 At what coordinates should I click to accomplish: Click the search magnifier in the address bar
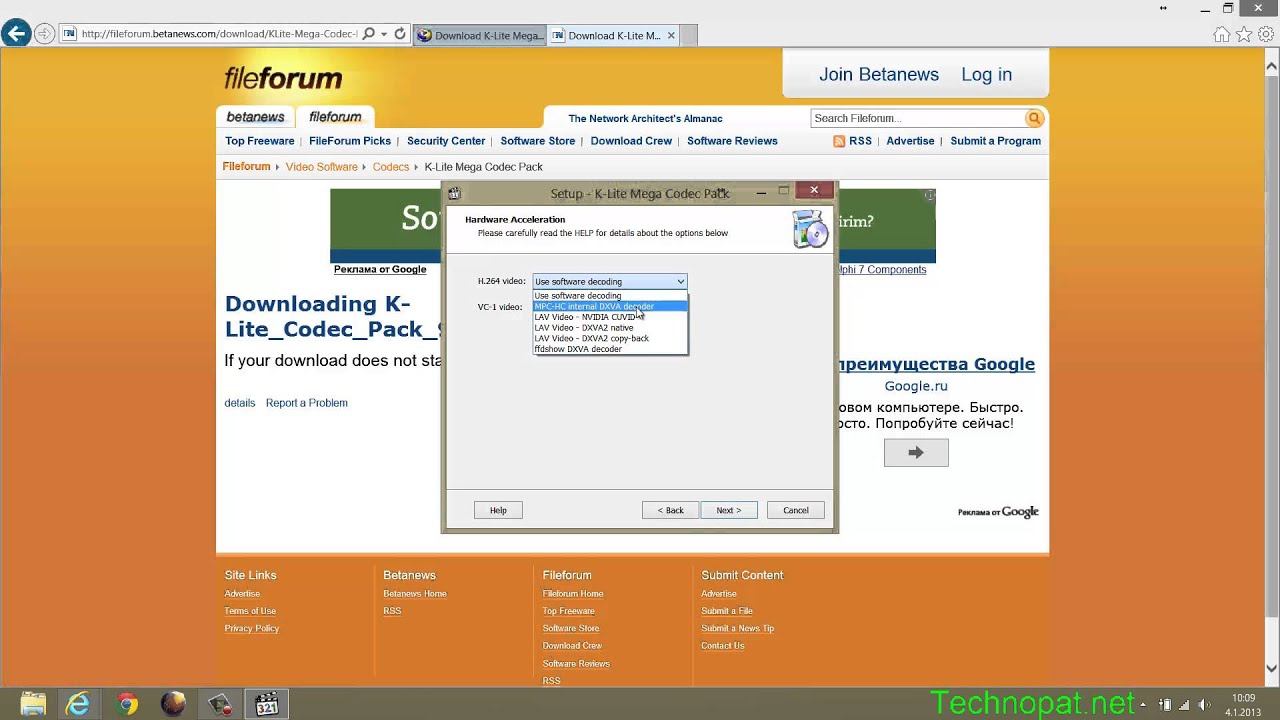368,34
